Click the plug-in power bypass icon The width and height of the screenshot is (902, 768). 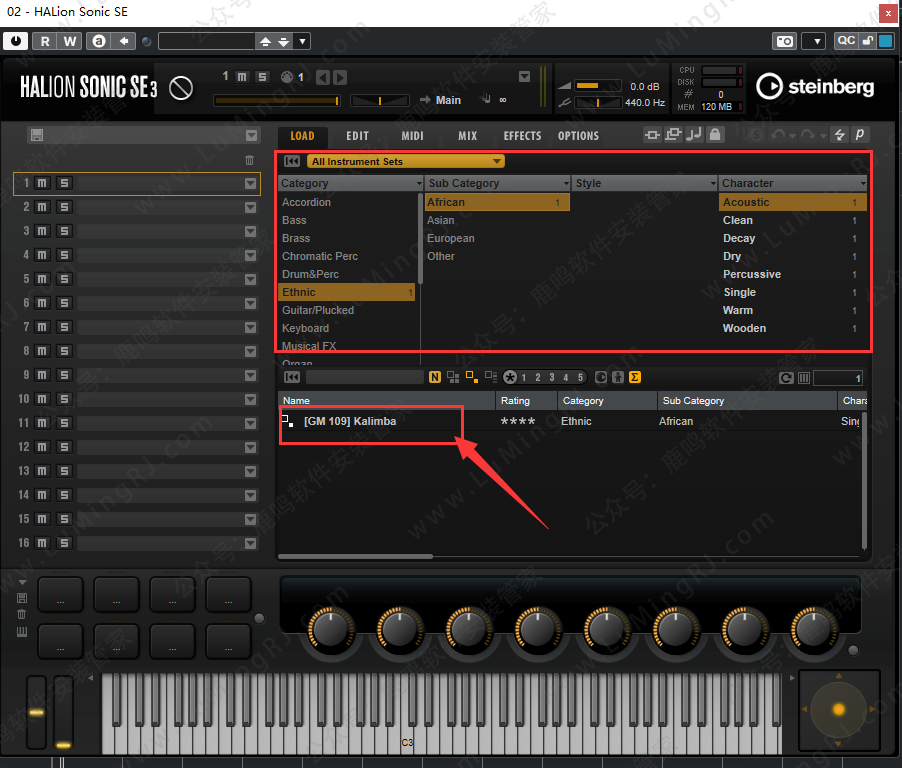pyautogui.click(x=16, y=41)
